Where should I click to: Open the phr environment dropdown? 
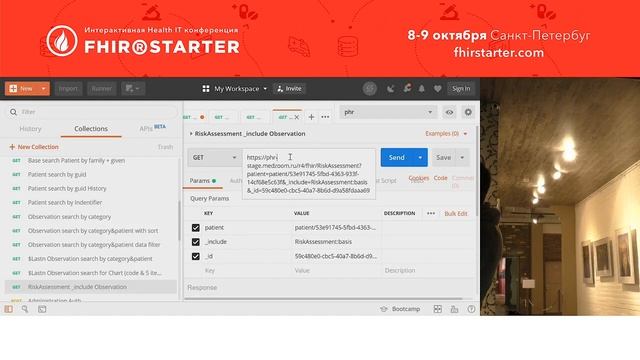click(388, 112)
